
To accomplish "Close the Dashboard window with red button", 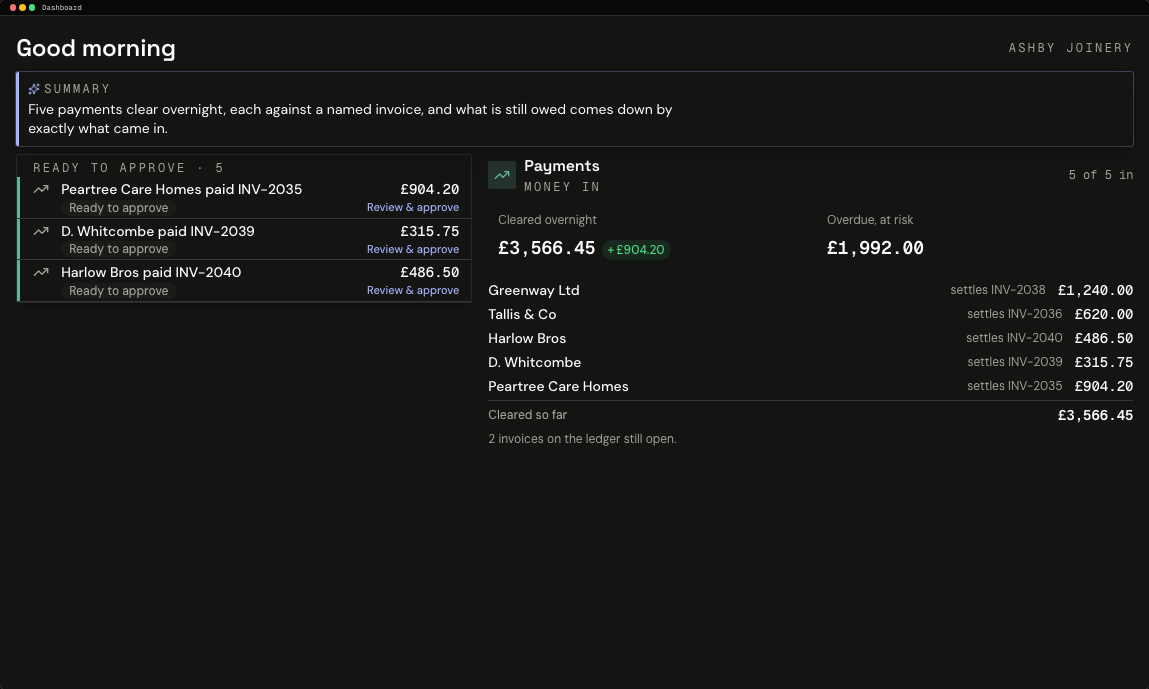I will tap(12, 7).
